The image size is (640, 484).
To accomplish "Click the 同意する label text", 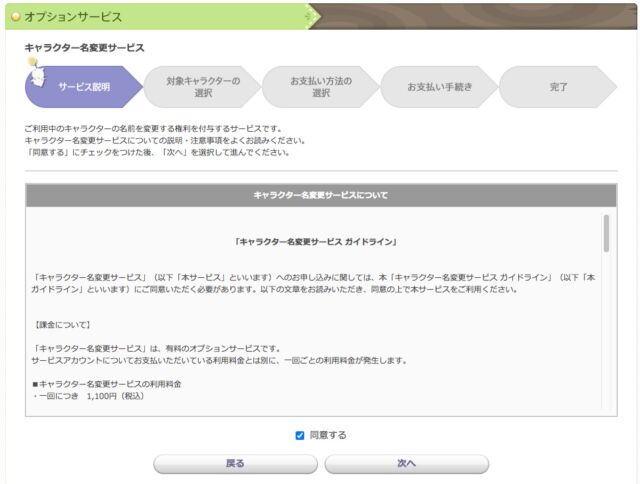I will pyautogui.click(x=328, y=435).
